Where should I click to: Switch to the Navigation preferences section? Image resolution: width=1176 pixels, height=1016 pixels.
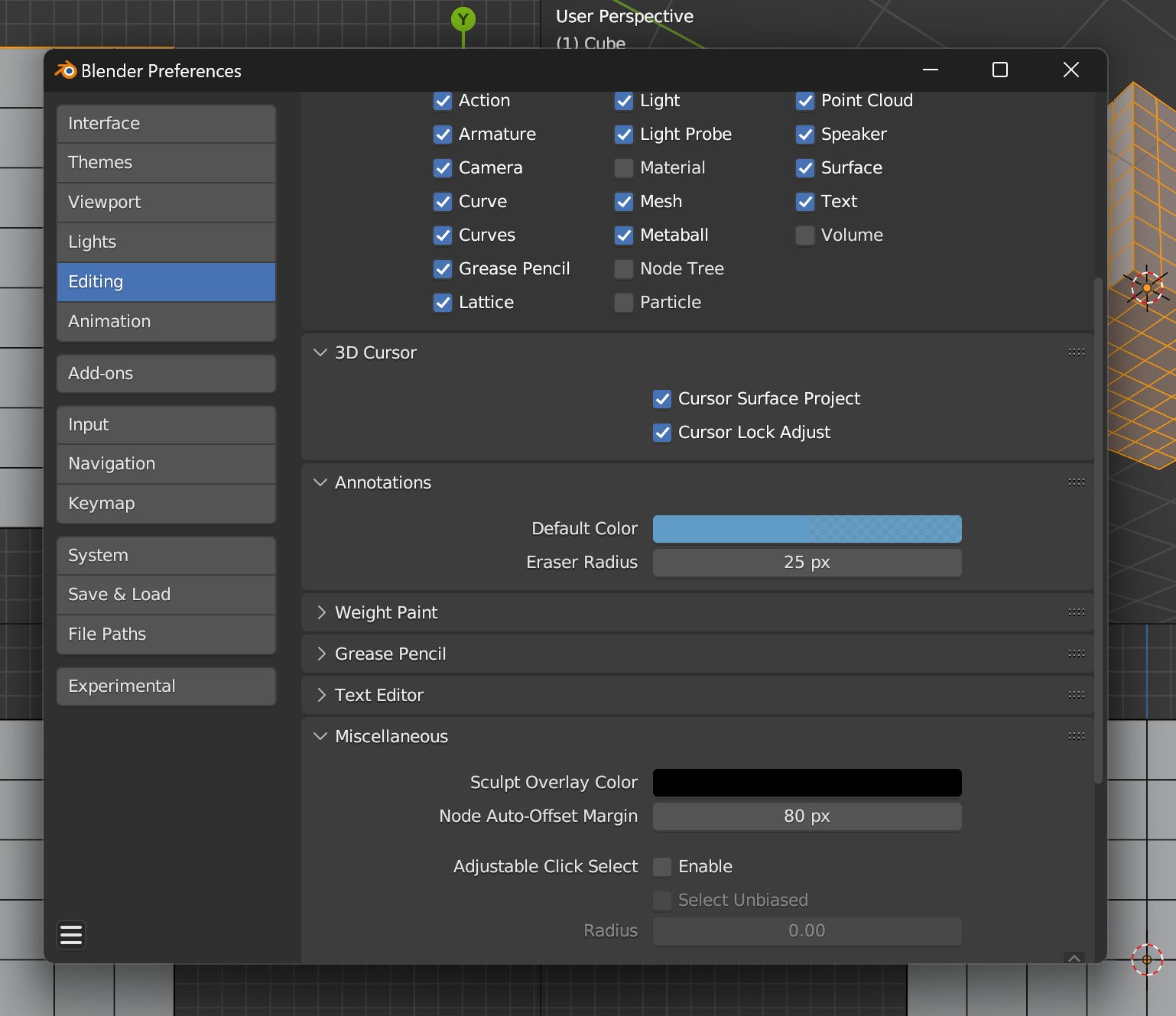(166, 464)
